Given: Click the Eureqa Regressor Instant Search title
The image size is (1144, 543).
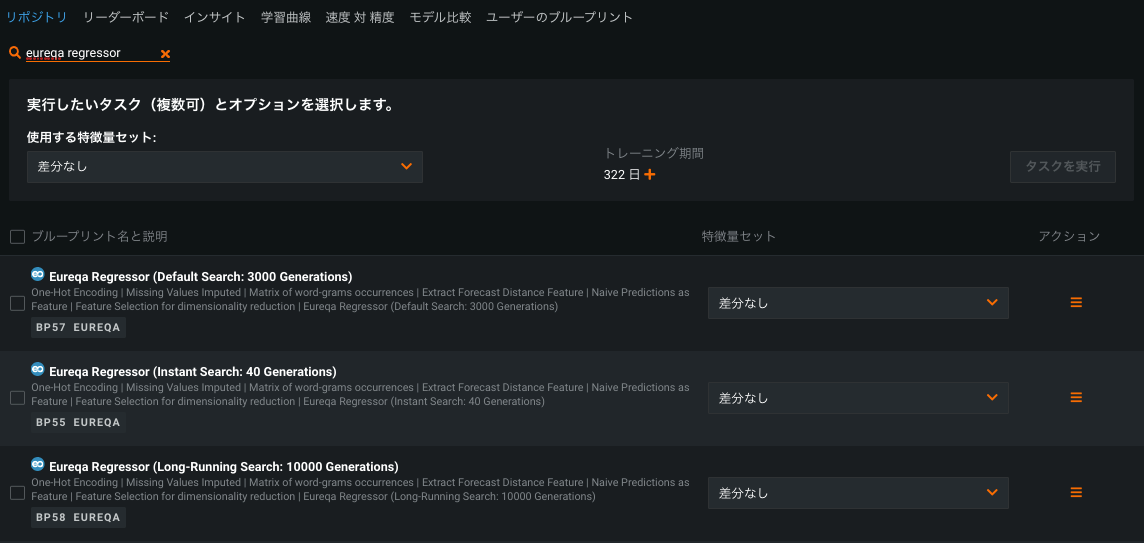Looking at the screenshot, I should coord(193,371).
